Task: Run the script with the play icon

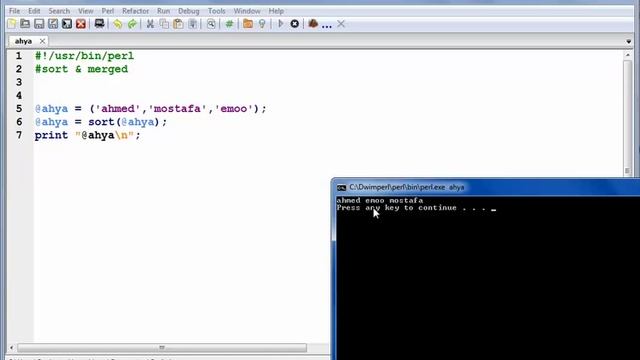Action: pyautogui.click(x=280, y=24)
